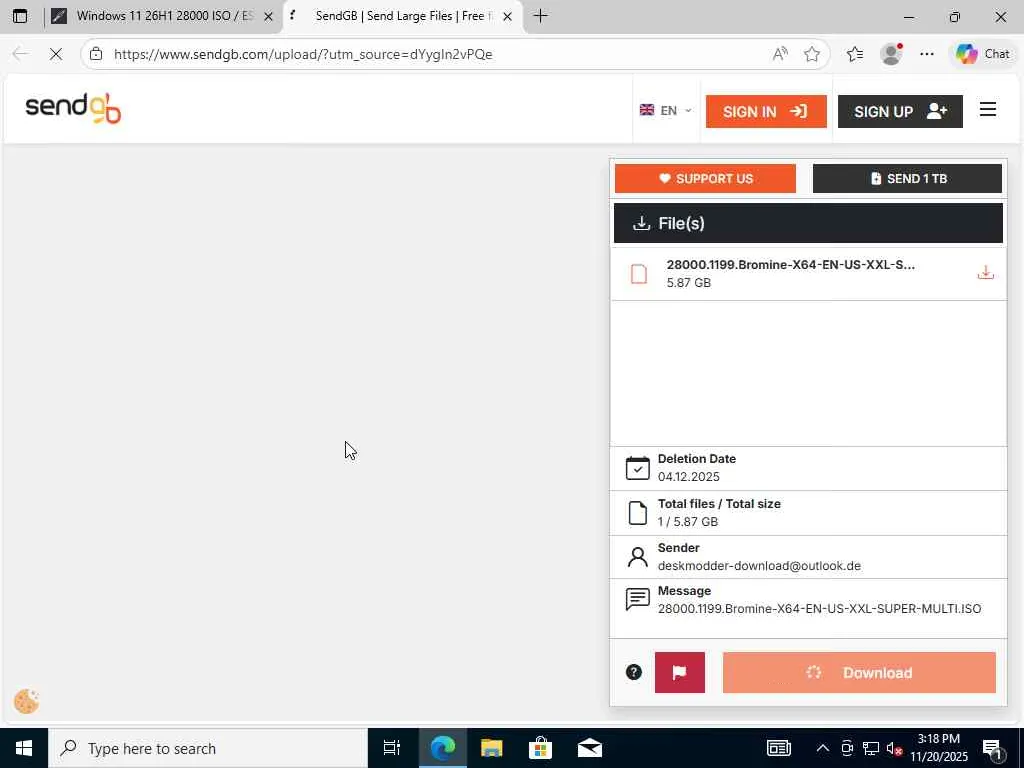Click the SIGN IN button
Image resolution: width=1024 pixels, height=768 pixels.
click(765, 111)
